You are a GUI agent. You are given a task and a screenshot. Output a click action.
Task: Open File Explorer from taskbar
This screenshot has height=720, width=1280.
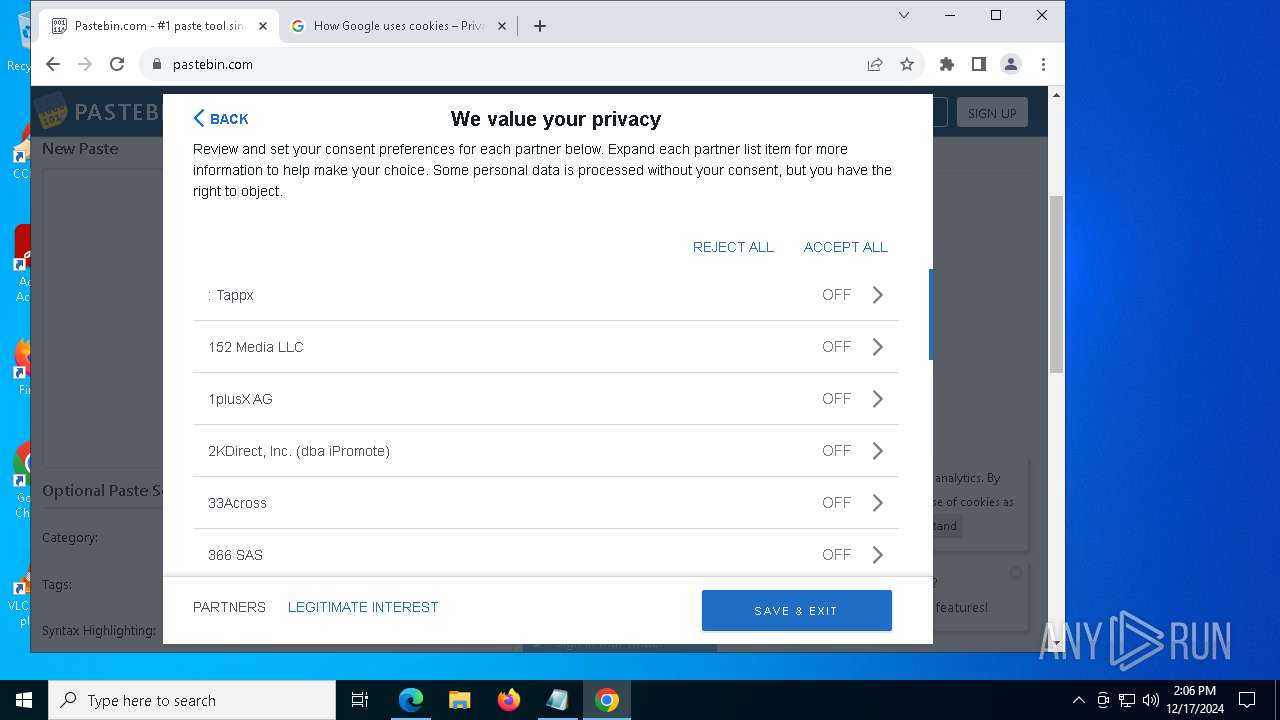click(x=459, y=700)
